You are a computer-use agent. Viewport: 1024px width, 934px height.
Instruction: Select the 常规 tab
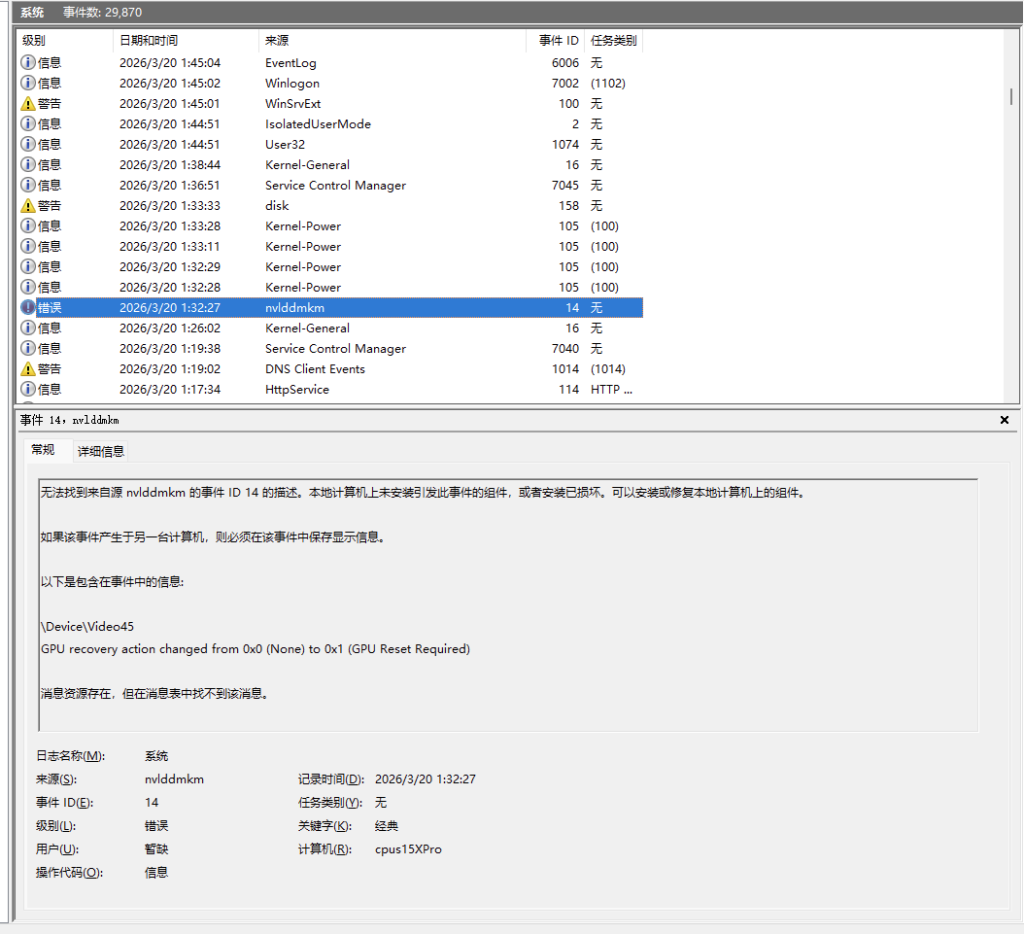pos(43,450)
